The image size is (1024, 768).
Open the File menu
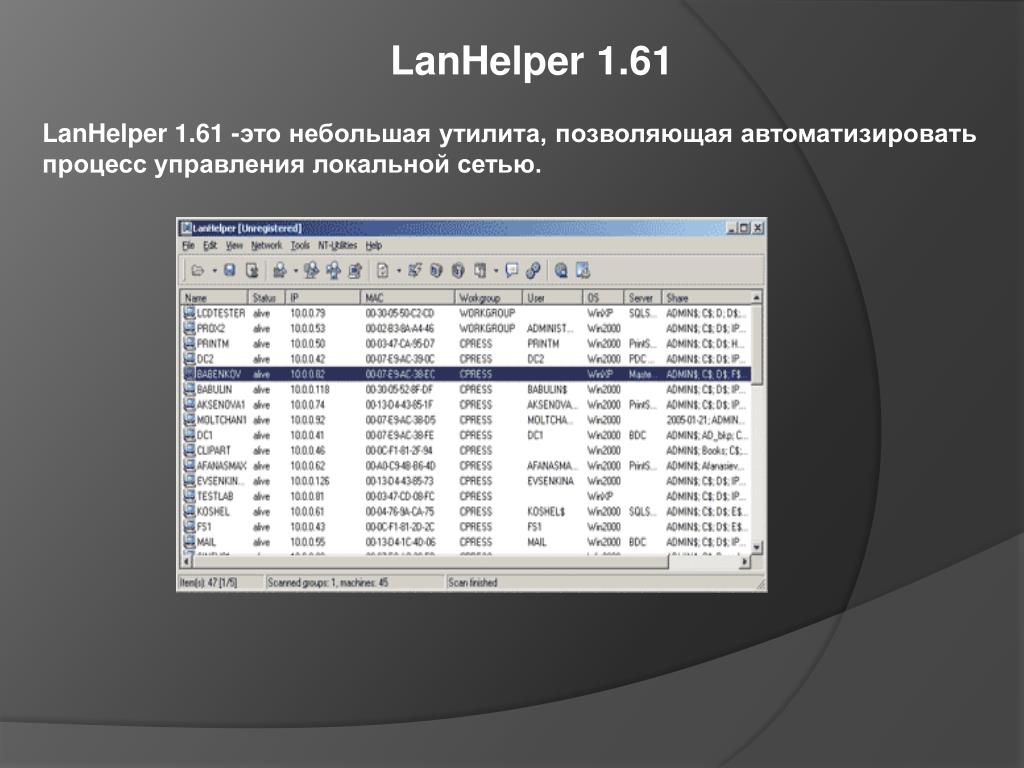click(188, 246)
